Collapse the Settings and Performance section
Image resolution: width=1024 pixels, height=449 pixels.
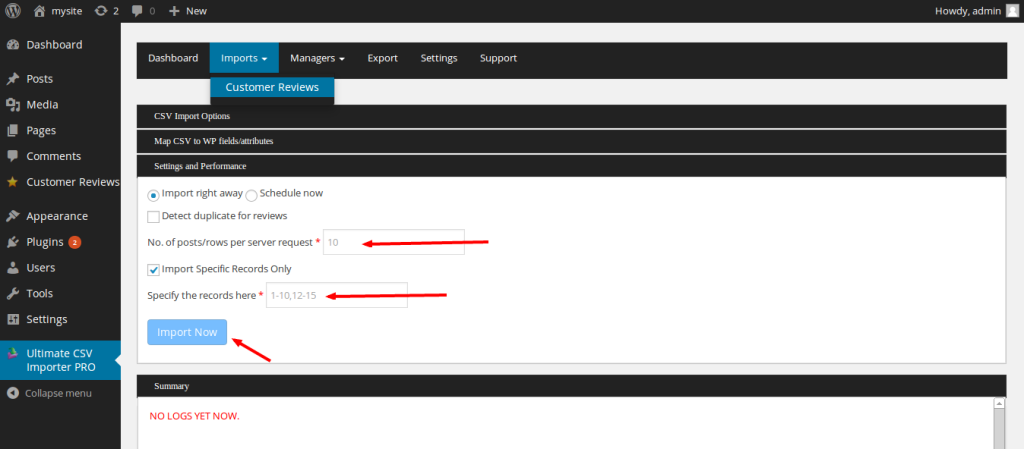[x=571, y=166]
